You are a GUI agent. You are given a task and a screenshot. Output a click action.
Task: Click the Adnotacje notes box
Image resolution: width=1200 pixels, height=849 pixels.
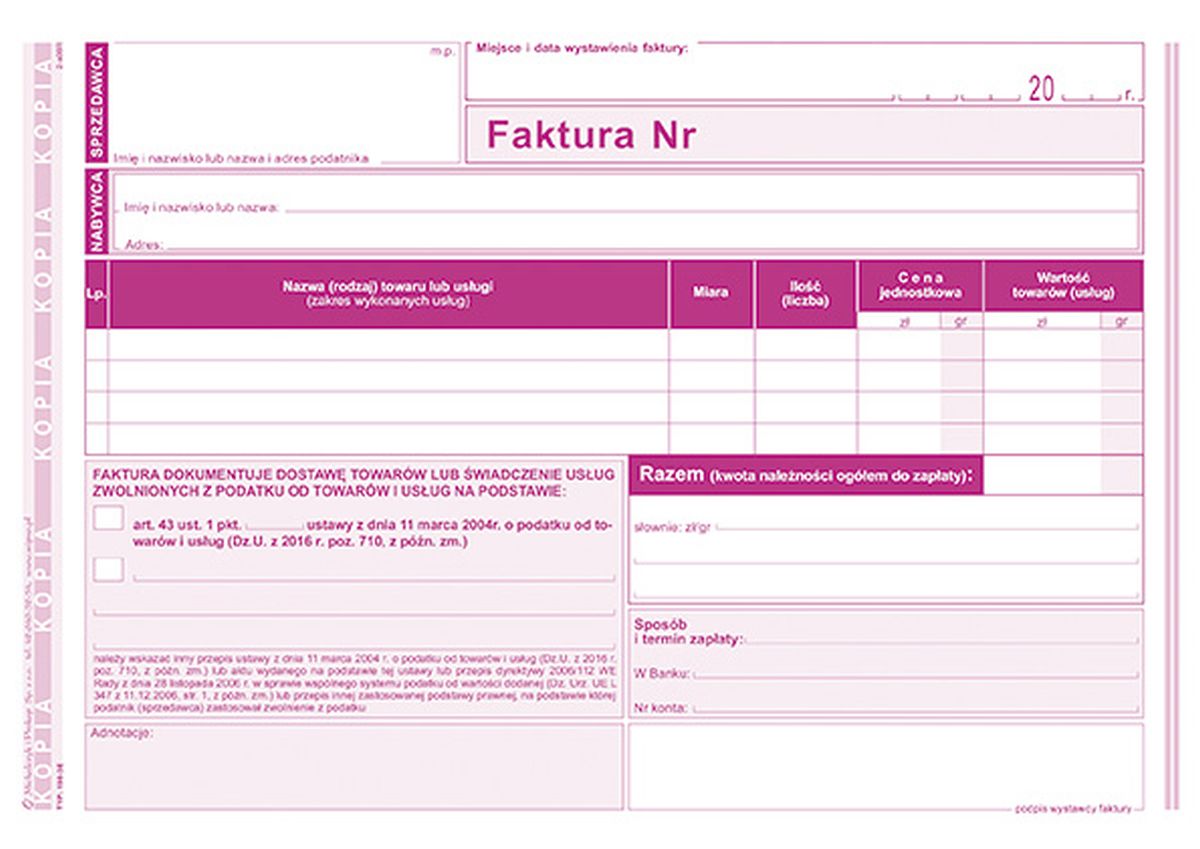[x=354, y=767]
